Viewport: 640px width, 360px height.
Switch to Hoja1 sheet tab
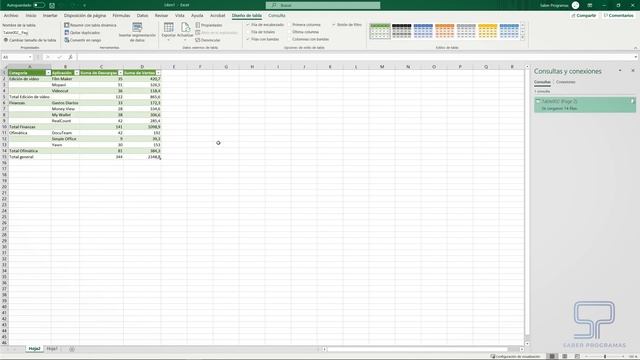52,349
